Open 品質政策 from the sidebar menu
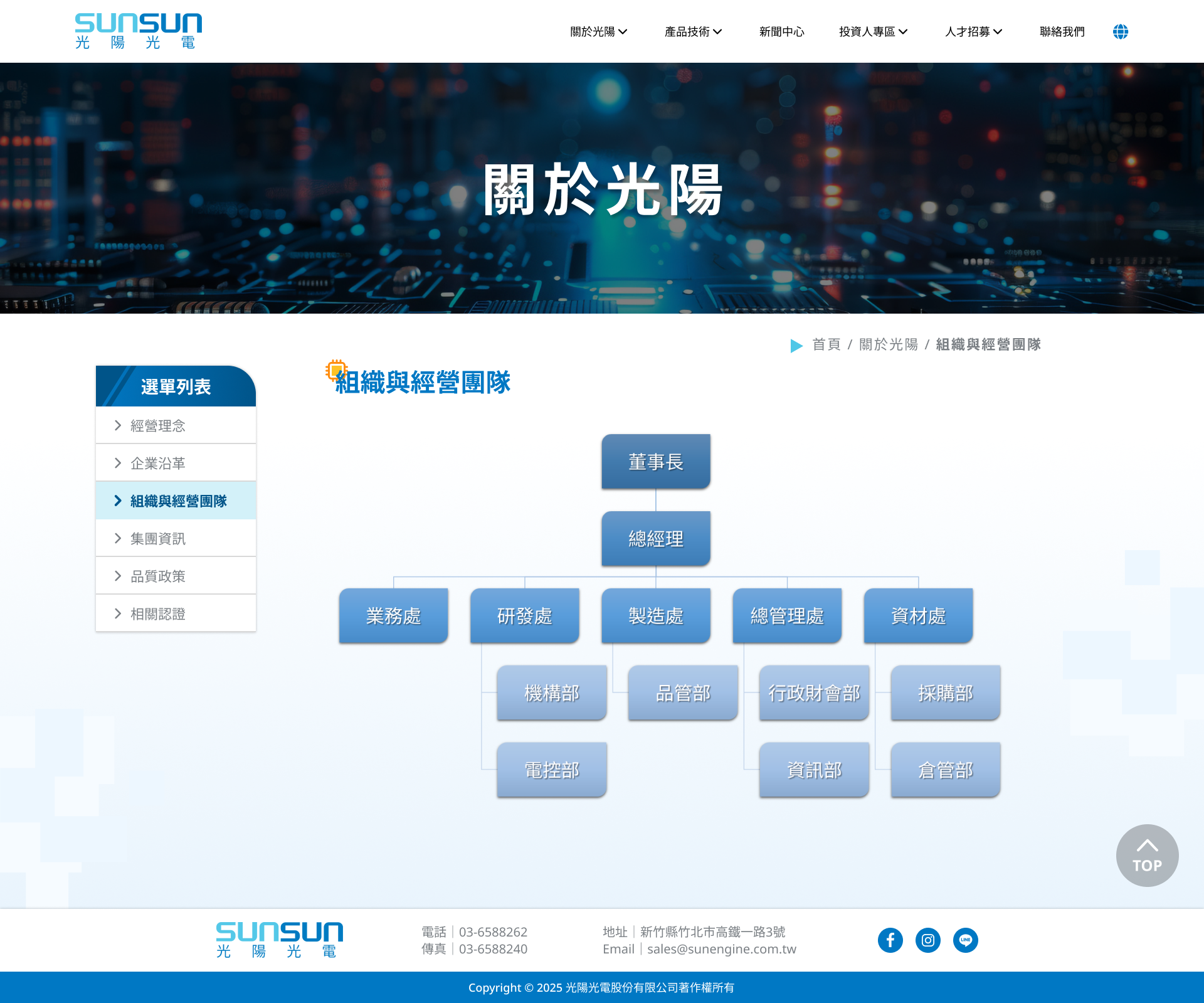The image size is (1204, 1003). [158, 576]
